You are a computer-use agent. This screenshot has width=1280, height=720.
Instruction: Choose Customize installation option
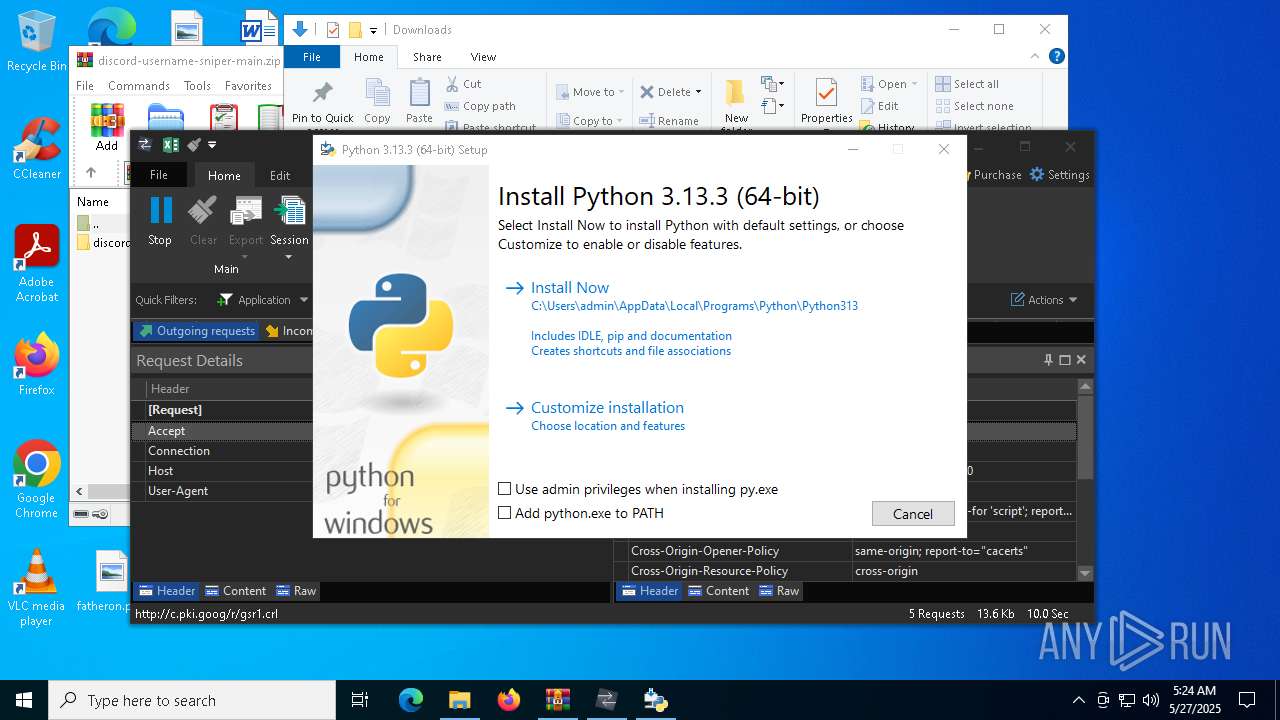pyautogui.click(x=607, y=408)
